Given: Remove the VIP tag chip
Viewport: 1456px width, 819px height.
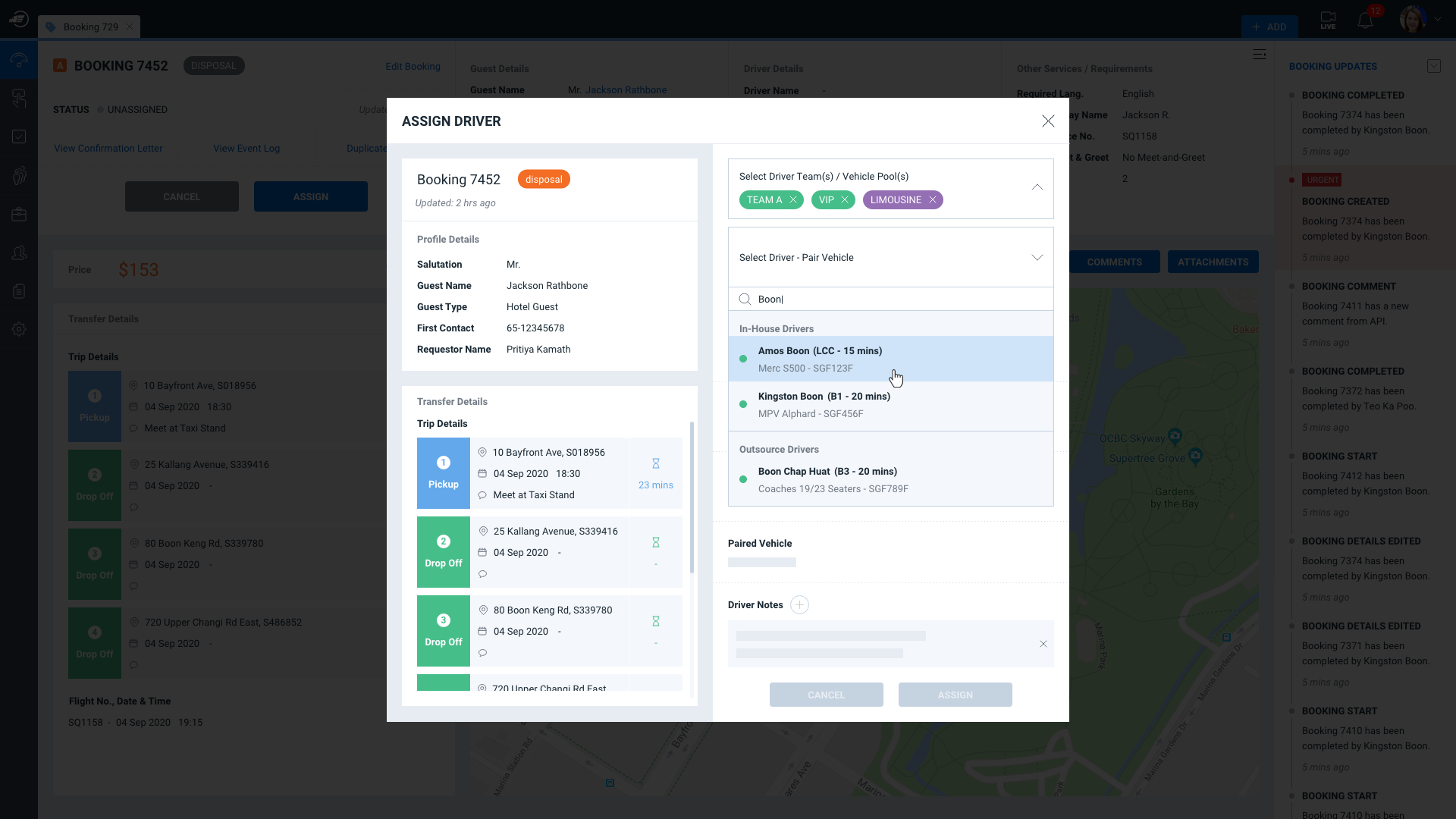Looking at the screenshot, I should pos(844,200).
